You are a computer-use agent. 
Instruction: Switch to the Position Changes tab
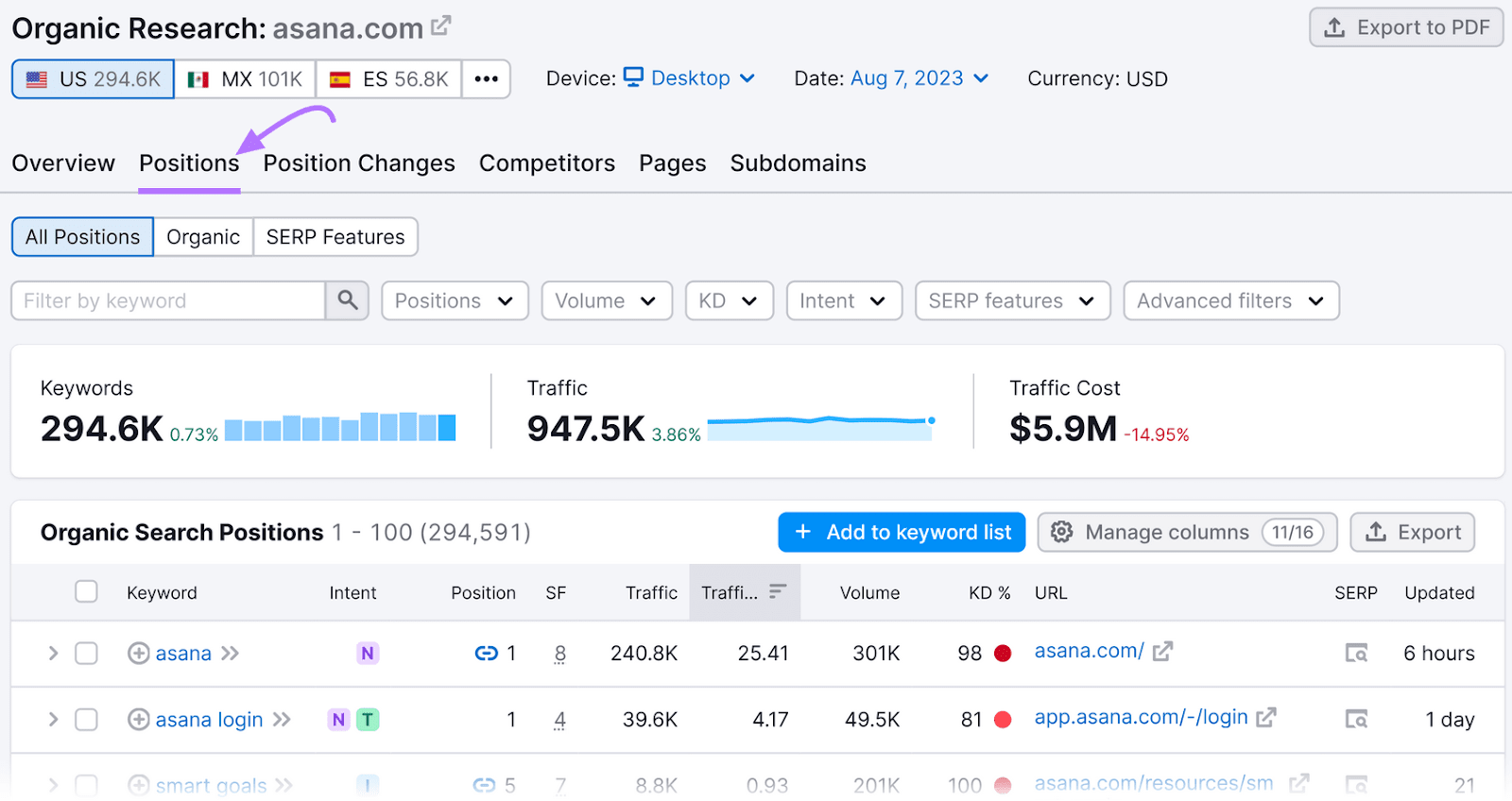[x=359, y=163]
